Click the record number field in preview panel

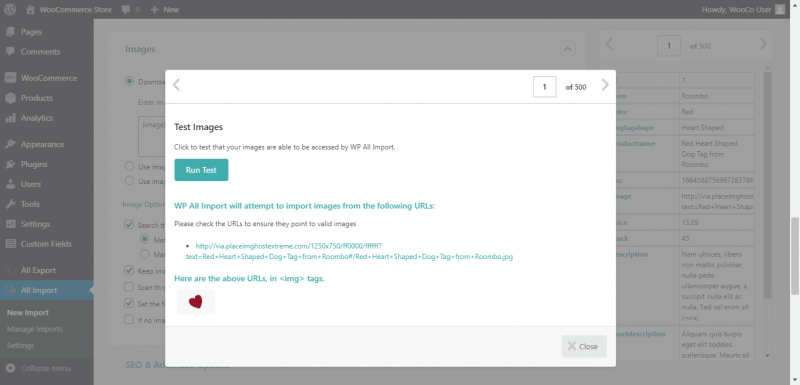coord(669,45)
